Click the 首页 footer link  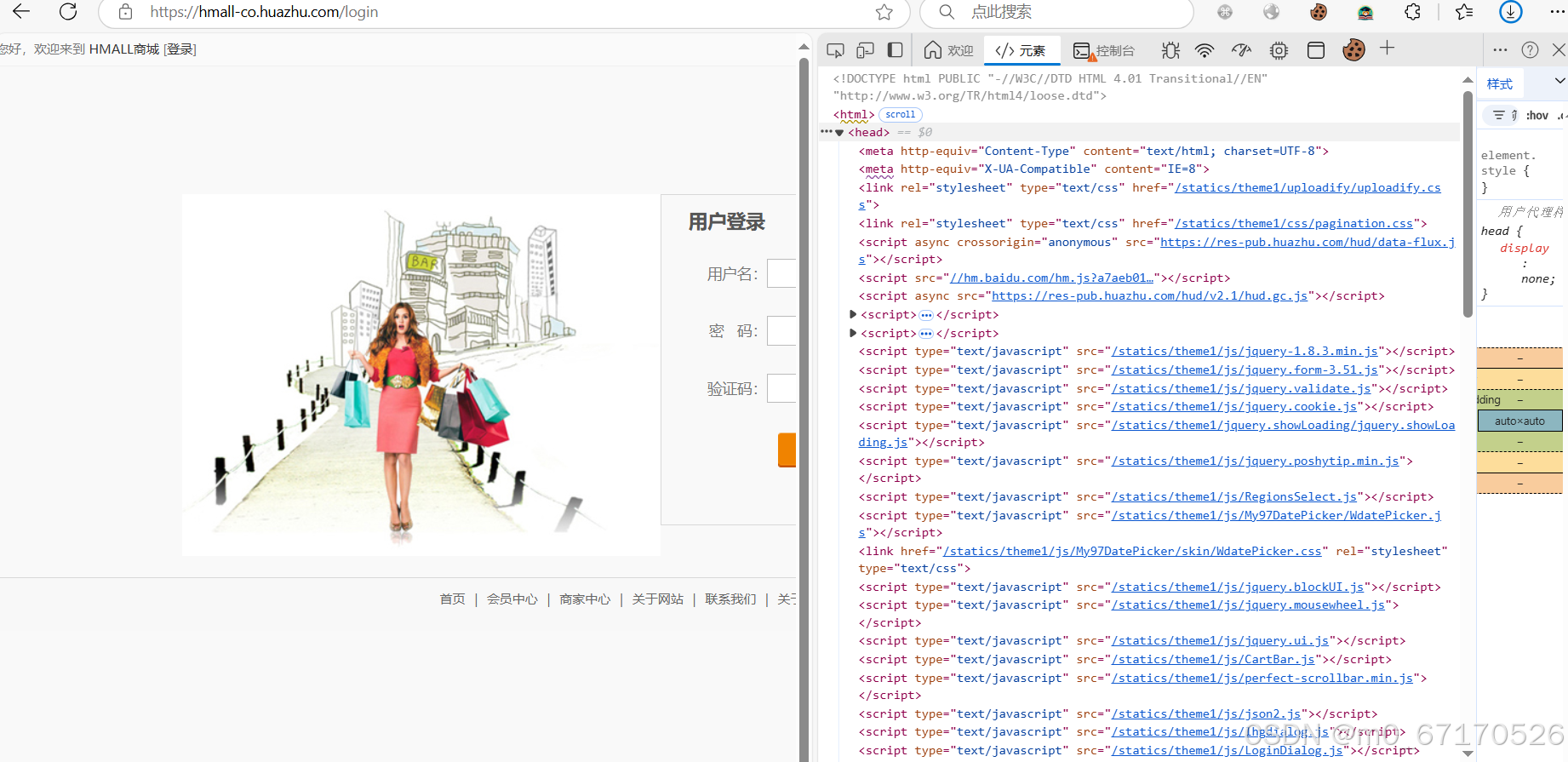click(452, 599)
